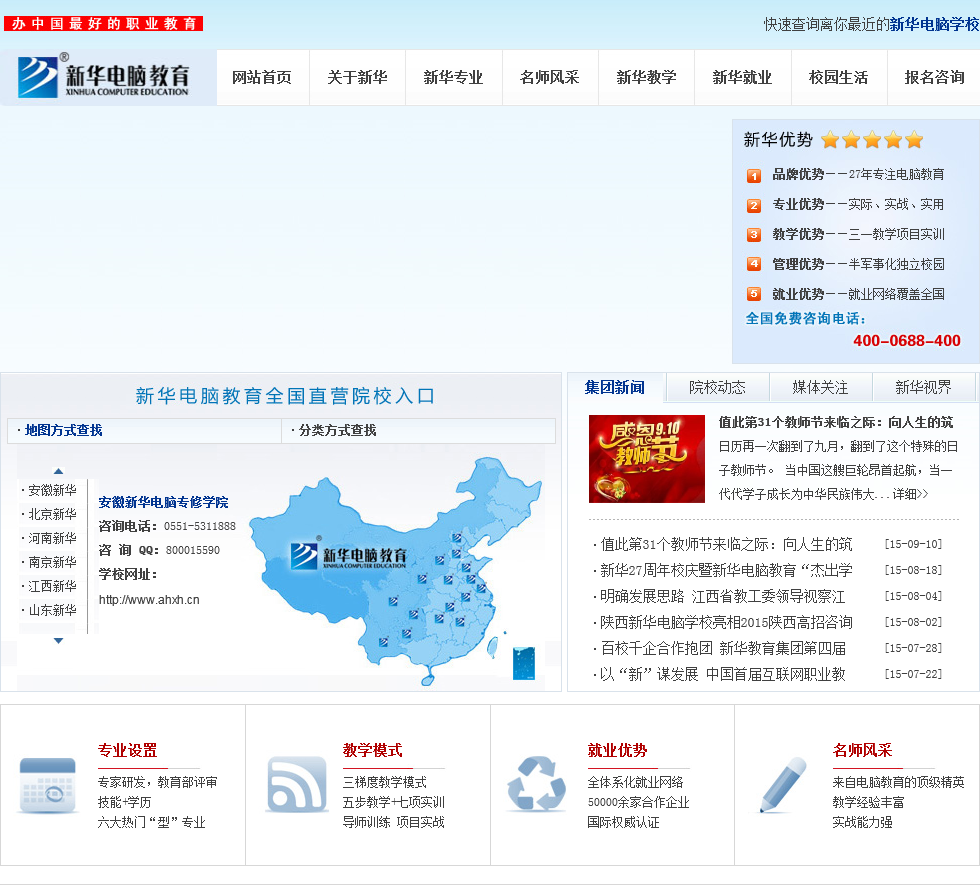Viewport: 980px width, 891px height.
Task: Click the pencil icon beside 名师风采
Action: point(783,785)
